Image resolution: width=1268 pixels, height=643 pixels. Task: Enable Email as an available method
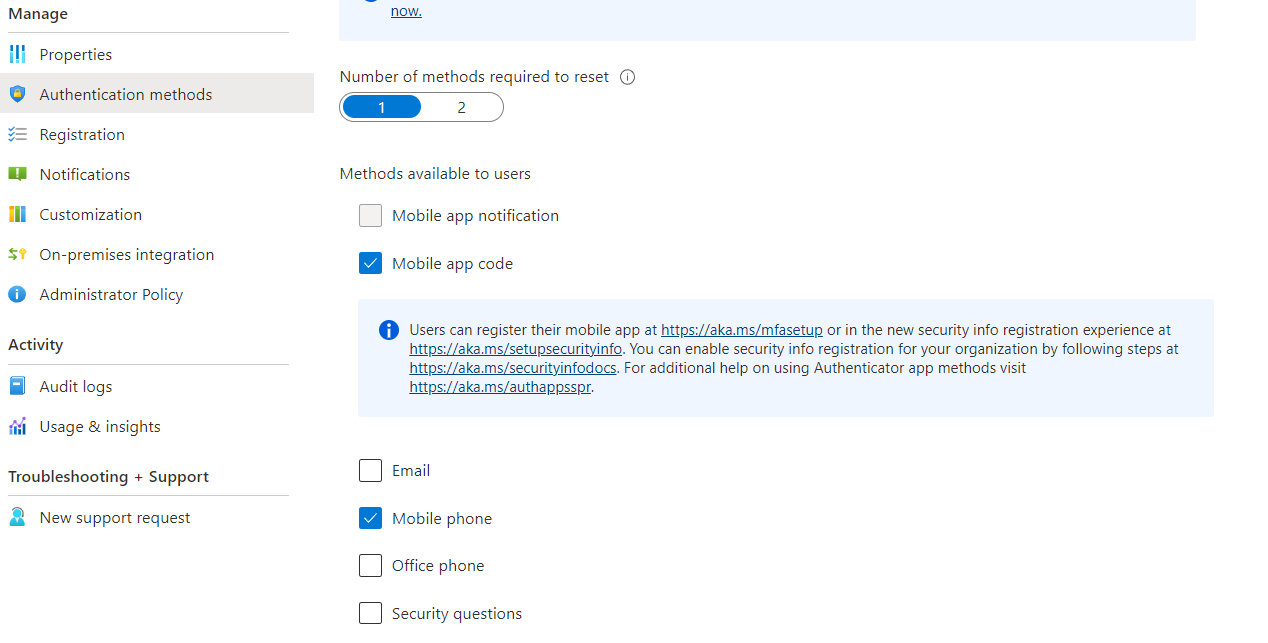(370, 470)
